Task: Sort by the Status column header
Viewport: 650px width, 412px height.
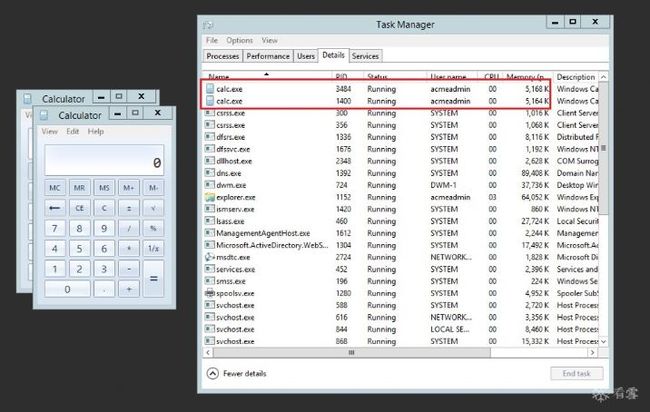Action: coord(395,77)
